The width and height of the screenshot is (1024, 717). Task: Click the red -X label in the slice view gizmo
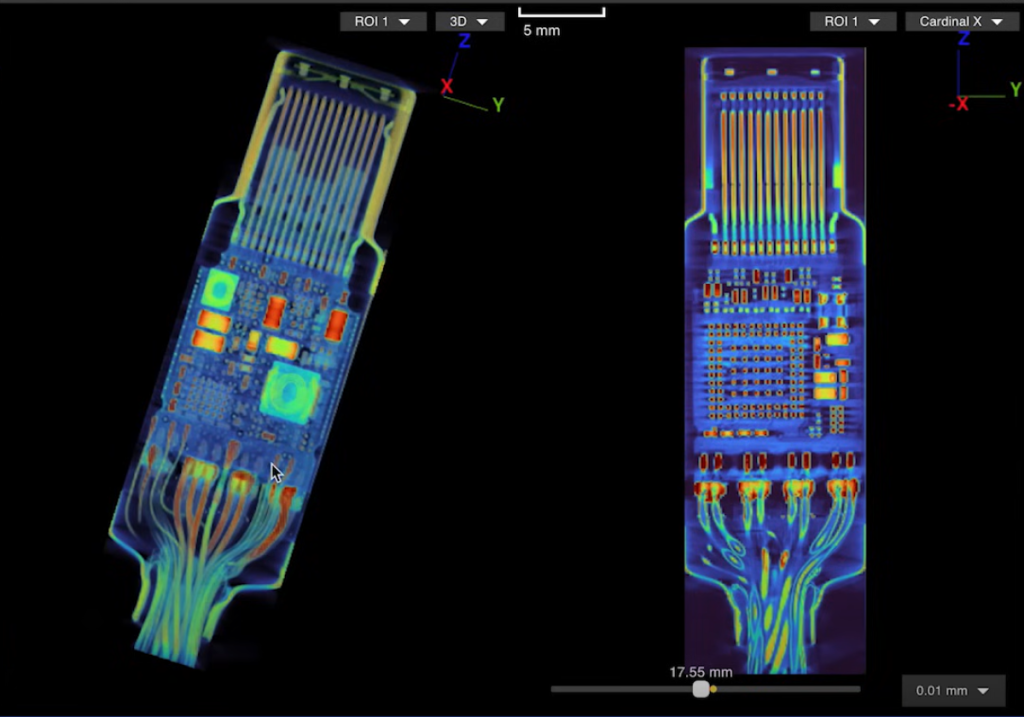[958, 104]
